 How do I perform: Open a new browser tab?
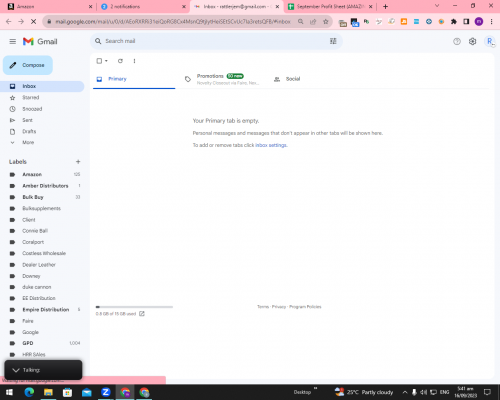(386, 6)
